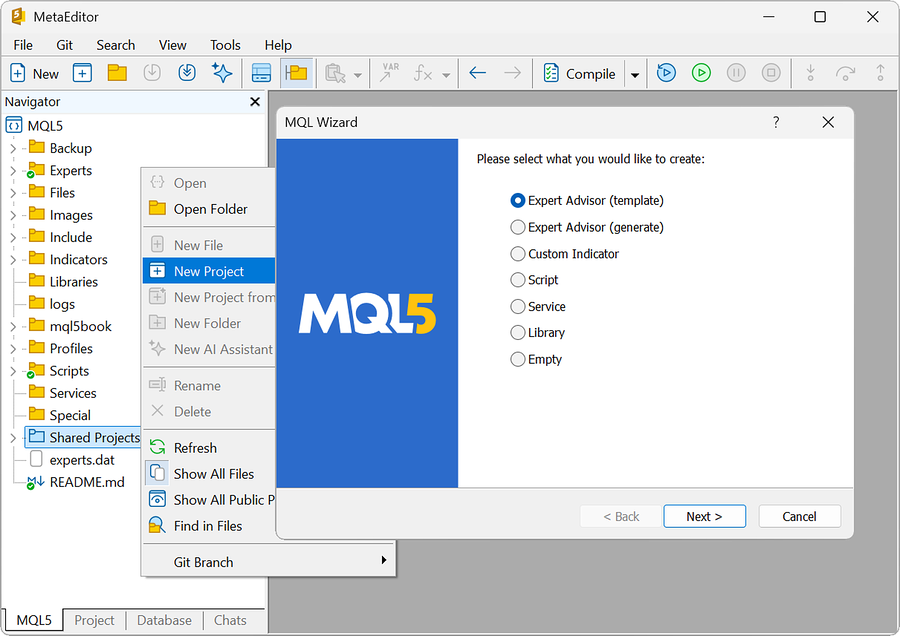Open the Compile dropdown arrow
900x636 pixels.
[635, 74]
